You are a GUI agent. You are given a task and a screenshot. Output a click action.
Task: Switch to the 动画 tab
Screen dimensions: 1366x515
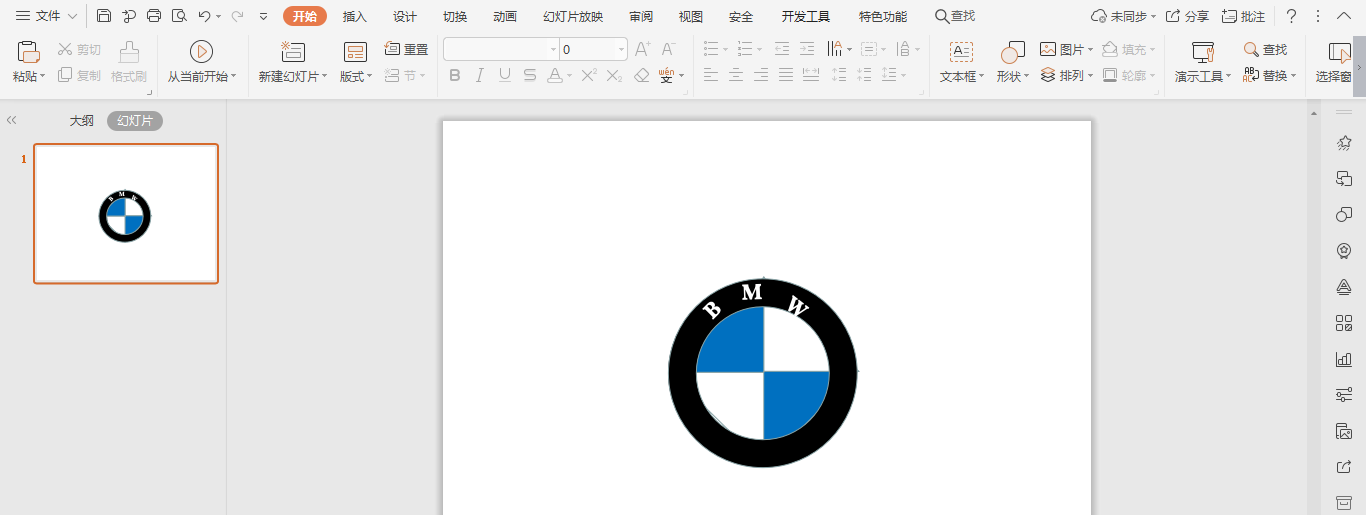505,16
